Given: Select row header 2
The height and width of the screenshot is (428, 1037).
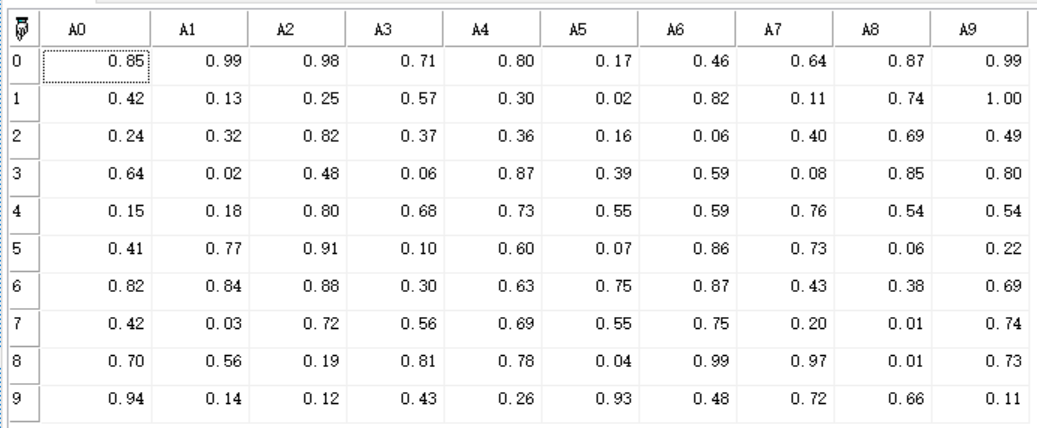Looking at the screenshot, I should [x=20, y=141].
